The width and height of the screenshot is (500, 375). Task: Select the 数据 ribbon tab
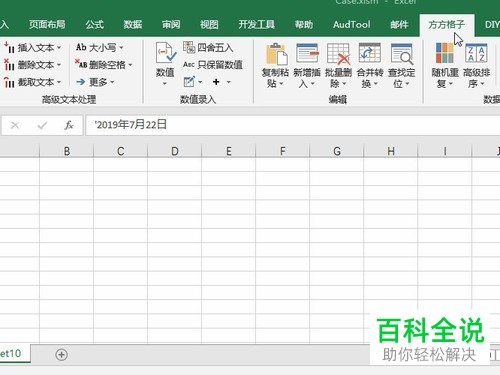[133, 25]
